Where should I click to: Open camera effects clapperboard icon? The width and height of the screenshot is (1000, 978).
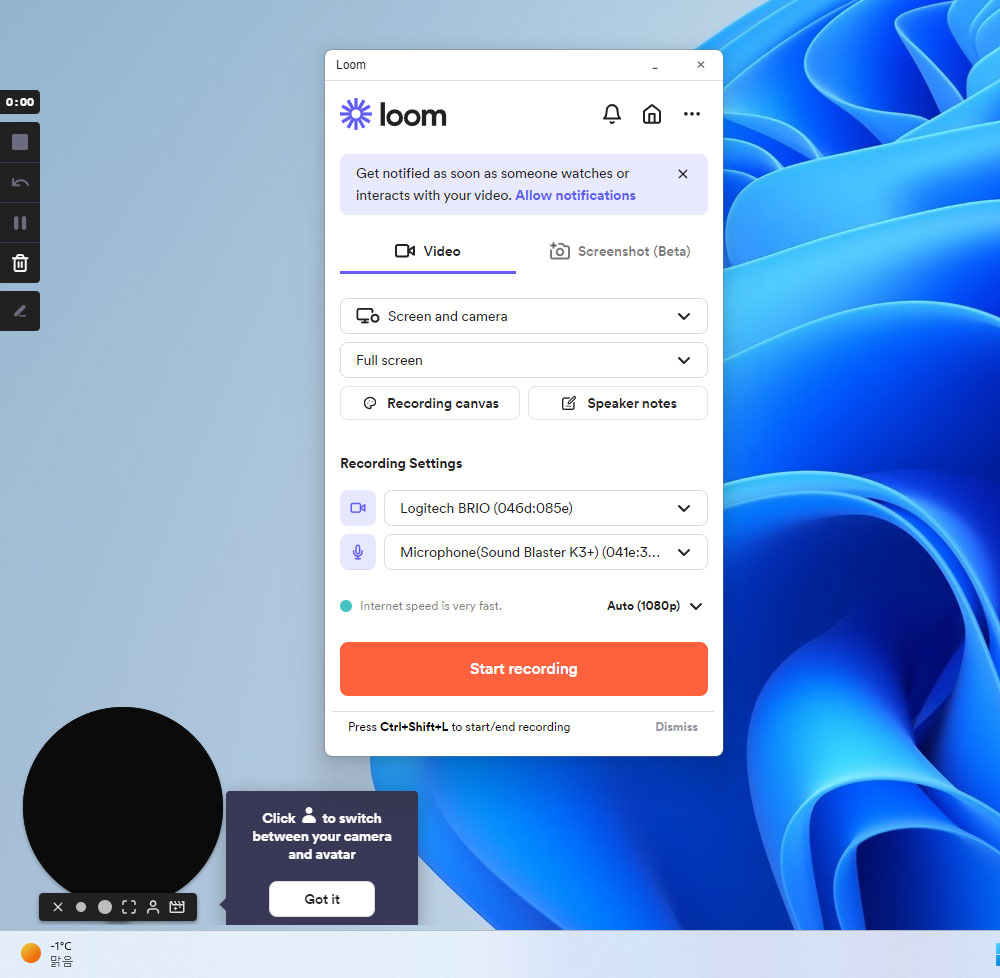point(177,907)
